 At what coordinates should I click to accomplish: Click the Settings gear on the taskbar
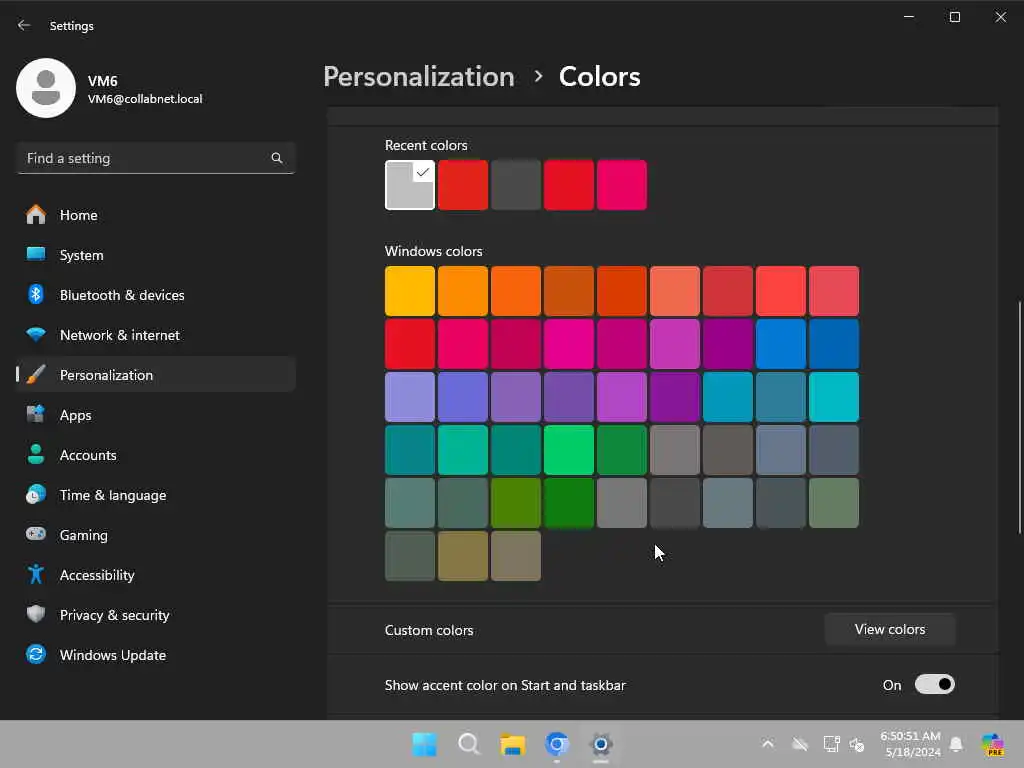[x=601, y=744]
